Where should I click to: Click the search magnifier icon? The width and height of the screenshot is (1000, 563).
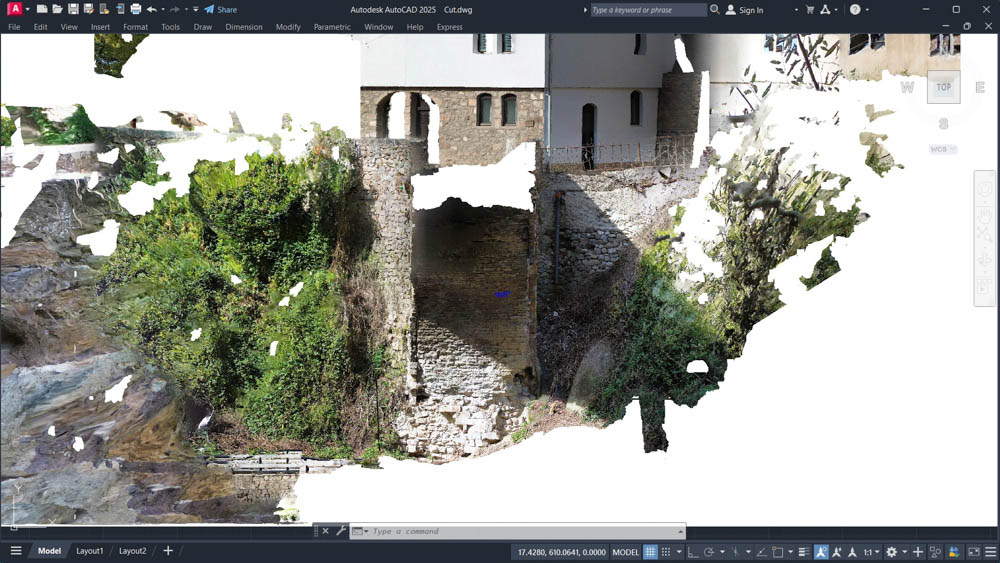(x=715, y=10)
